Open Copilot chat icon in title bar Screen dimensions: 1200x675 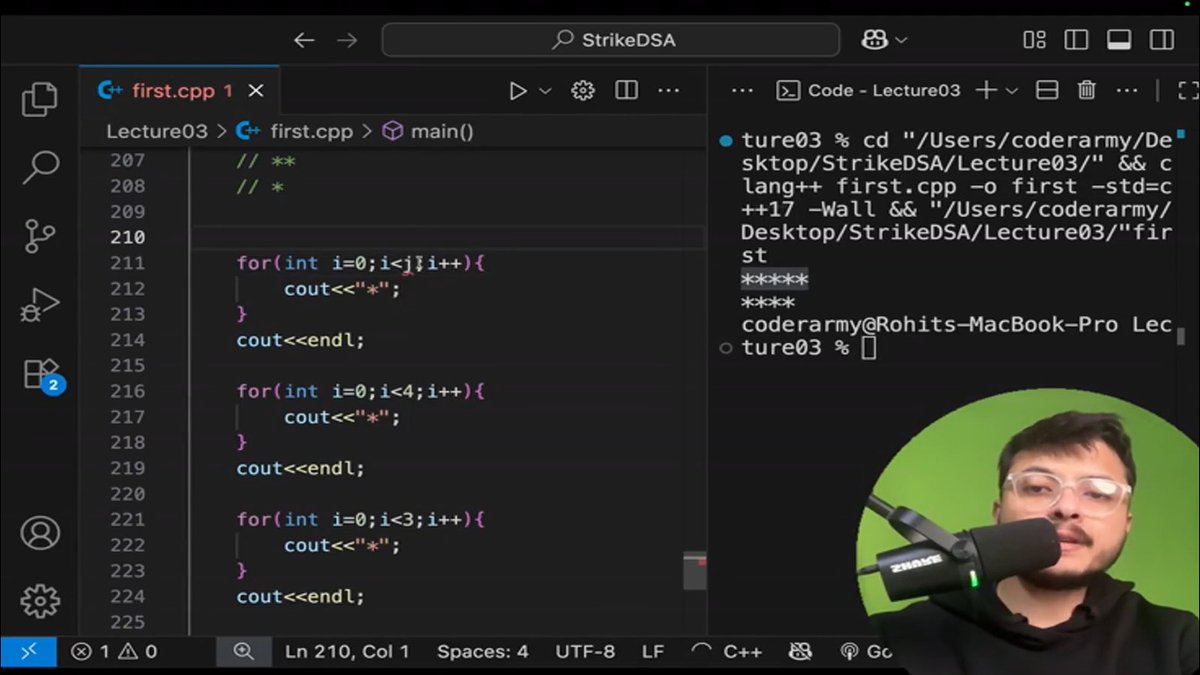(874, 40)
